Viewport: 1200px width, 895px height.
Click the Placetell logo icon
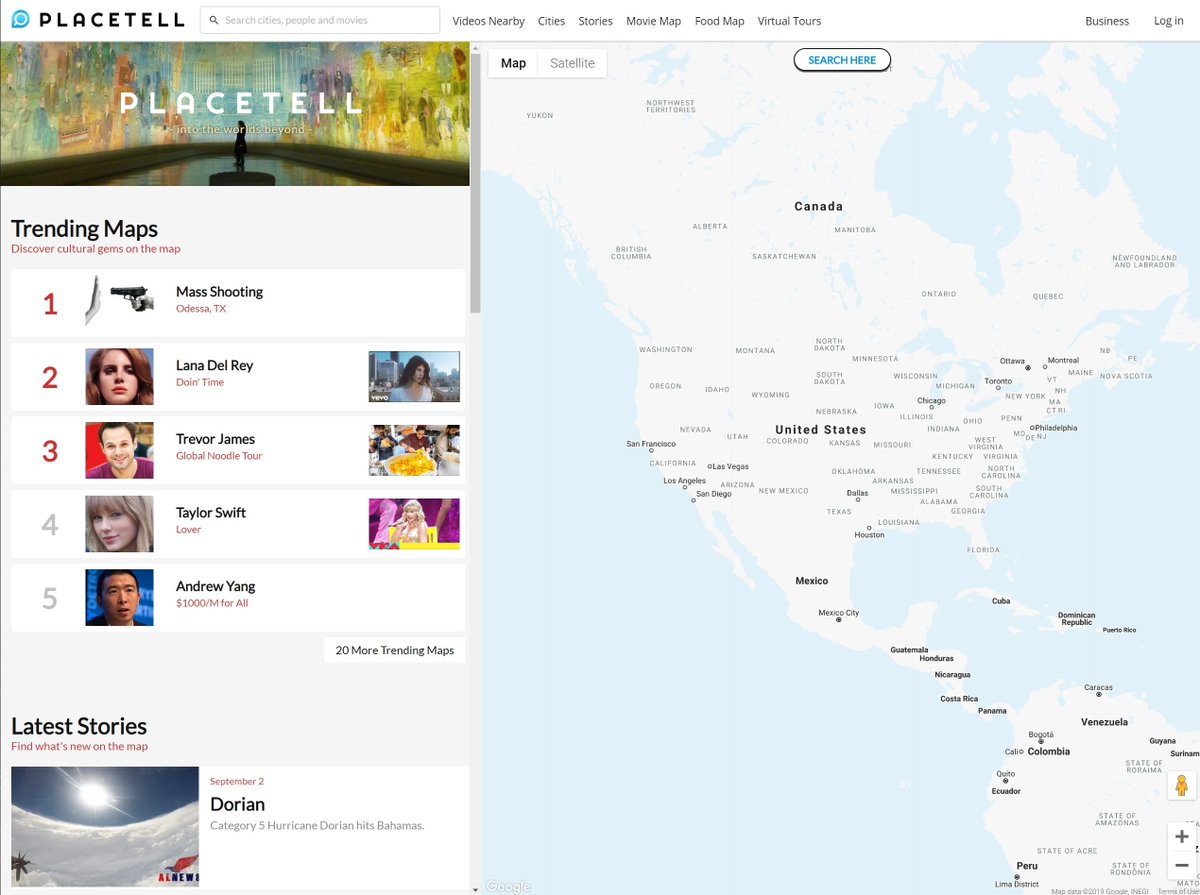pyautogui.click(x=20, y=20)
